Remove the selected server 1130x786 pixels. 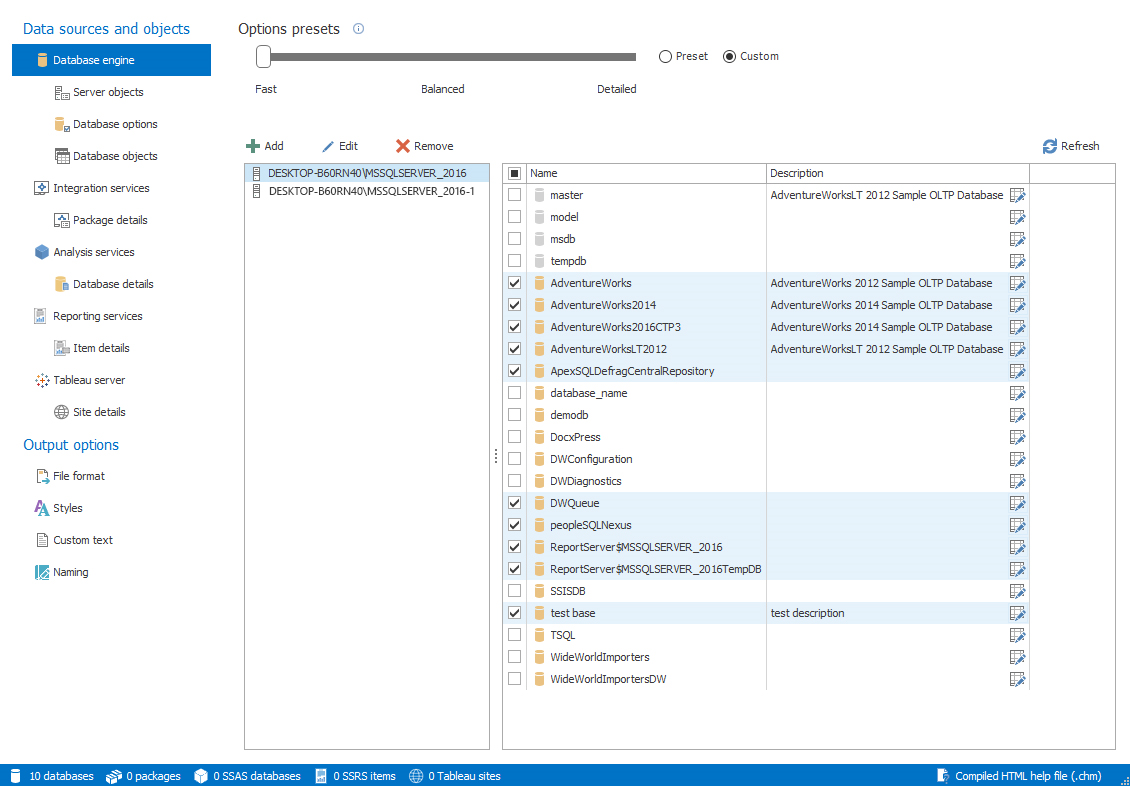point(424,146)
